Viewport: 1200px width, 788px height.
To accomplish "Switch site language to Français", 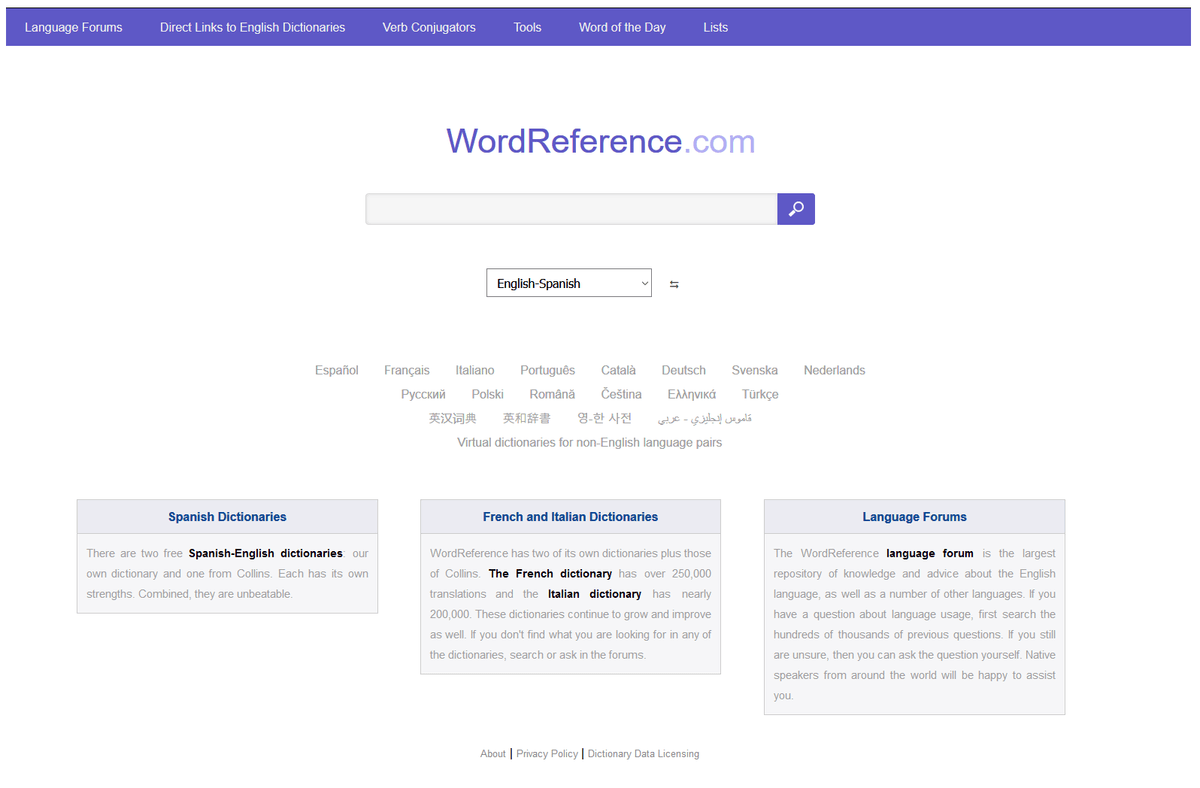I will (407, 370).
